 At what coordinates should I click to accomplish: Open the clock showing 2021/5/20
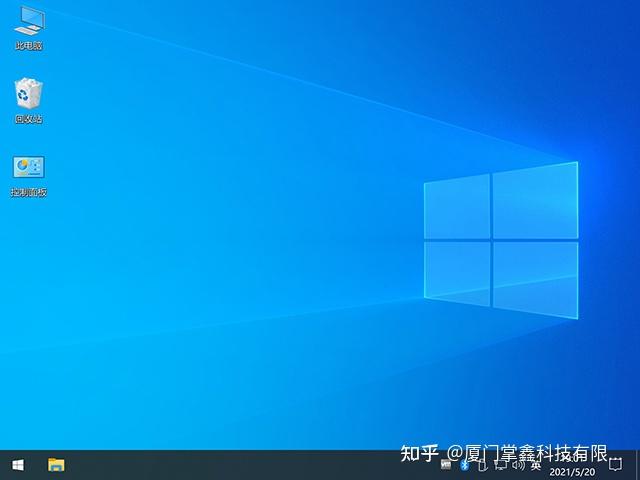(x=572, y=465)
